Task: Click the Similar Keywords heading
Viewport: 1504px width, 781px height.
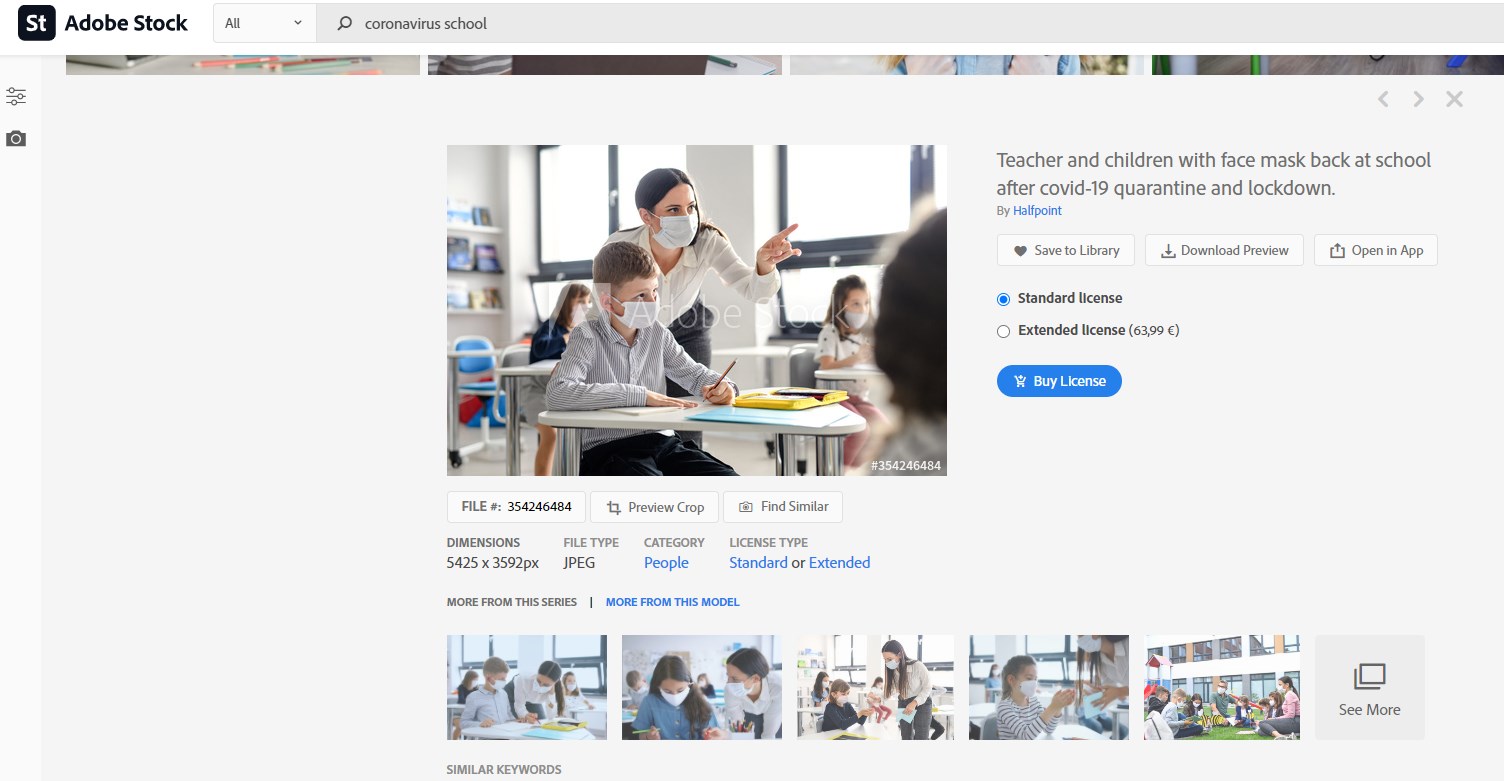Action: [x=504, y=770]
